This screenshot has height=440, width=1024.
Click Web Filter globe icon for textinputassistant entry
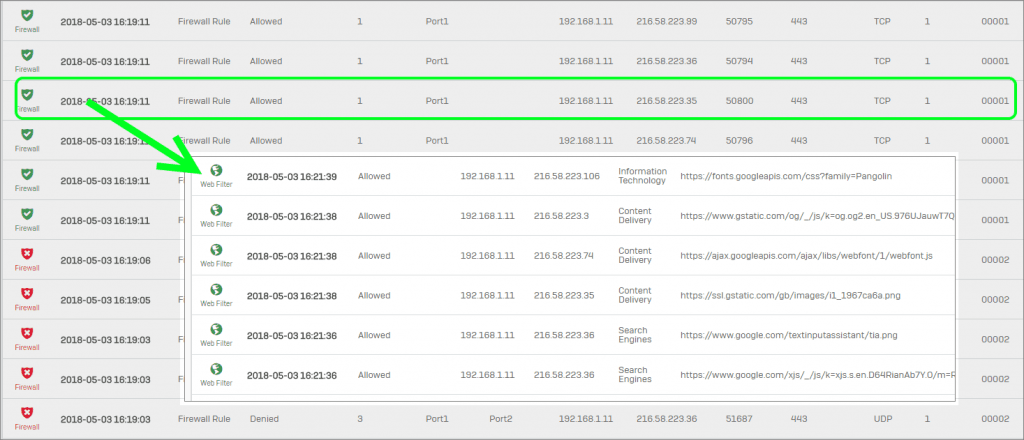tap(216, 330)
